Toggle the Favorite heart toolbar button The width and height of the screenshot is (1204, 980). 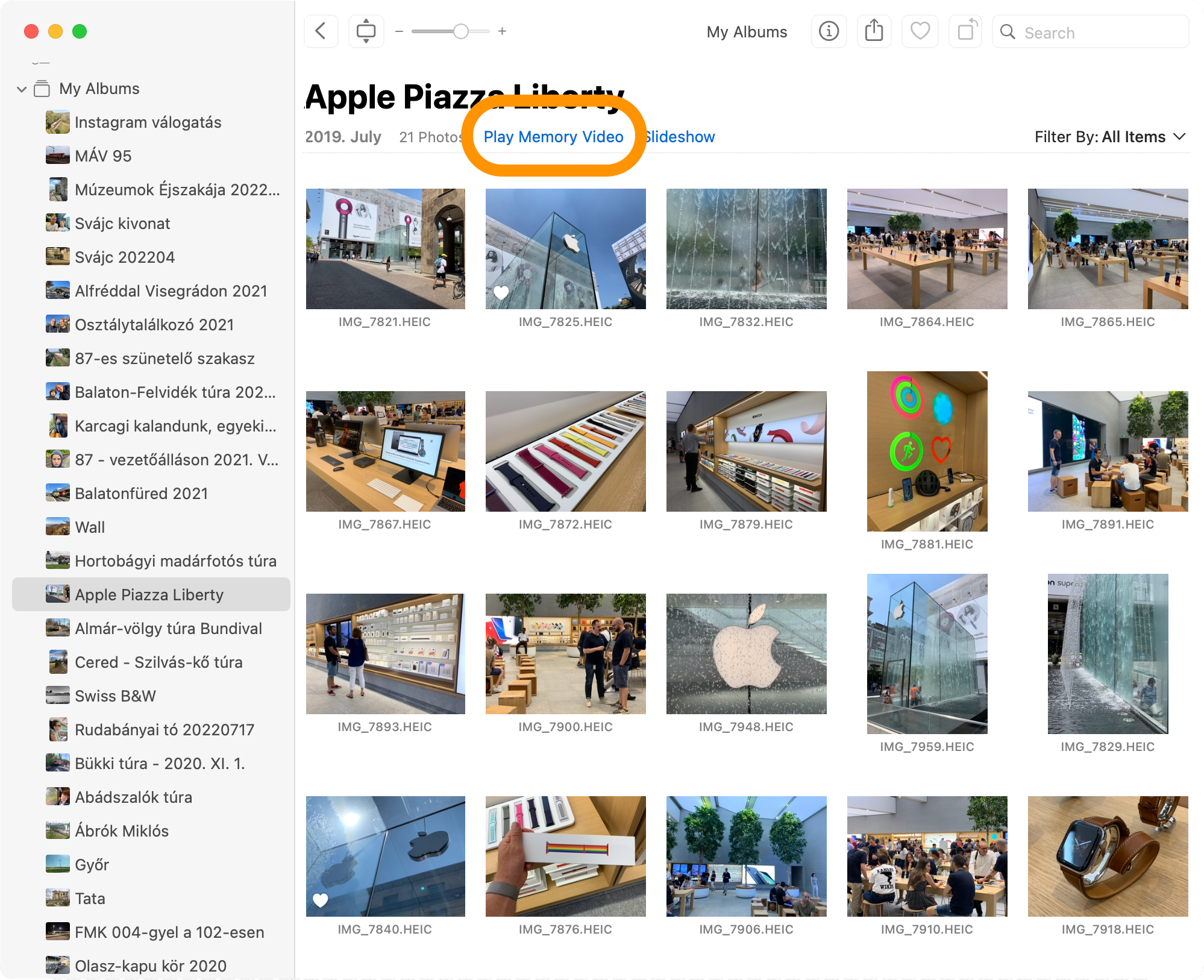[920, 31]
